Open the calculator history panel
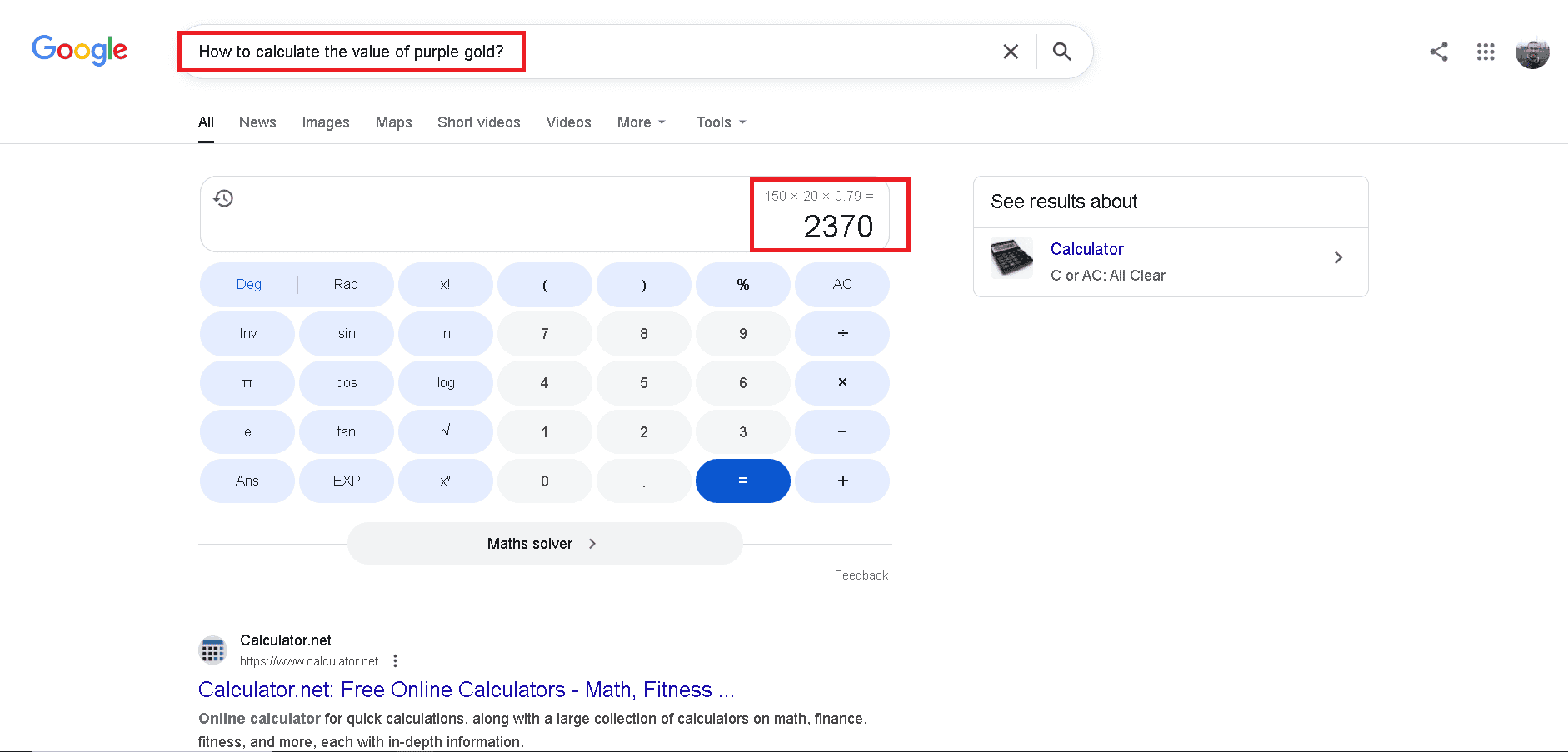 click(x=223, y=198)
